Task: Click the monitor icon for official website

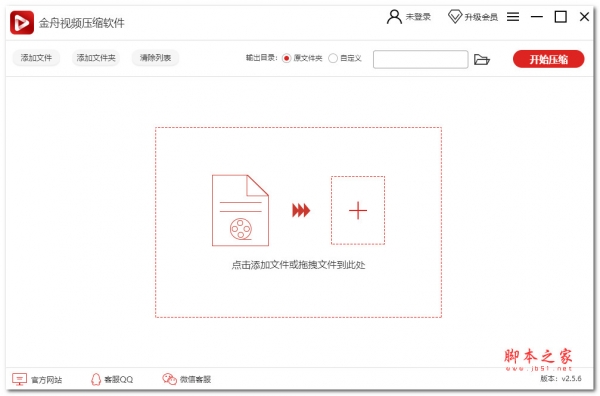Action: pos(19,379)
